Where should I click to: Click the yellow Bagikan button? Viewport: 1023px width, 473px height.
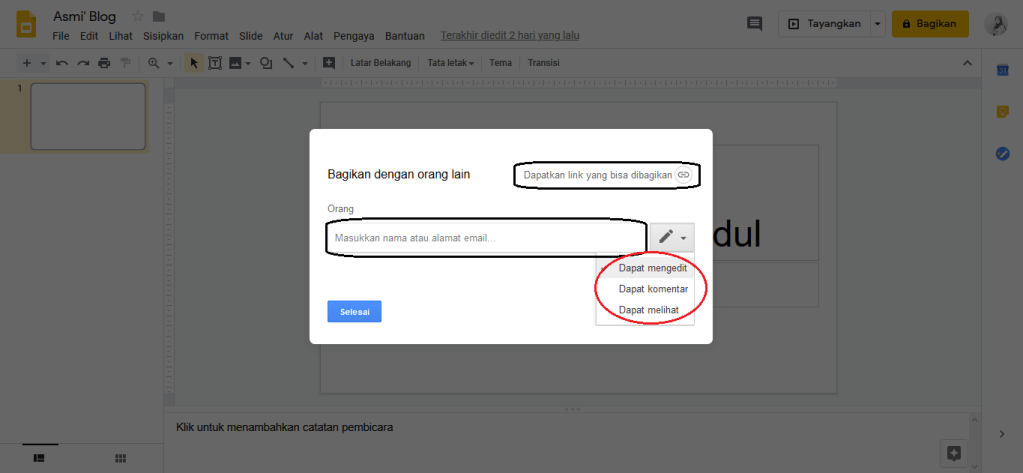pos(930,23)
